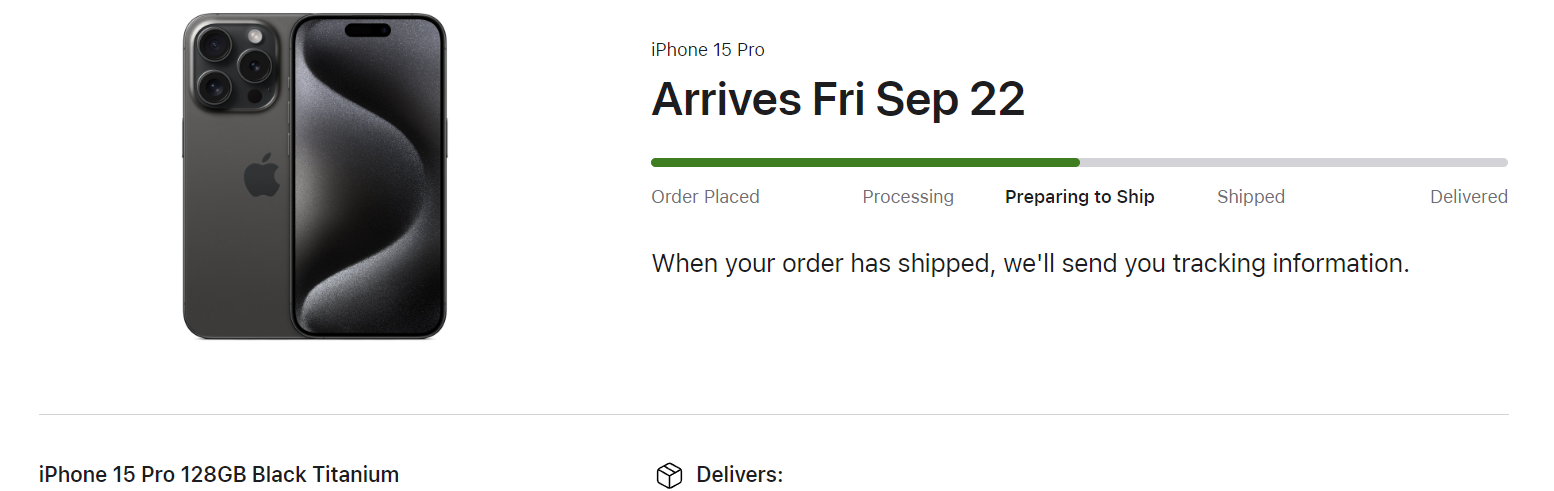Click the tracking information message text
This screenshot has width=1554, height=491.
pos(1030,264)
